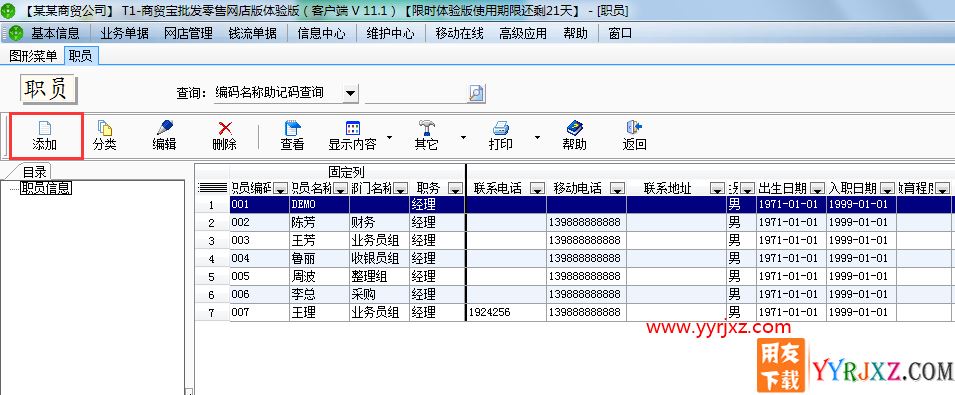Viewport: 955px width, 395px height.
Task: Open the 移动在线 menu
Action: pyautogui.click(x=459, y=33)
